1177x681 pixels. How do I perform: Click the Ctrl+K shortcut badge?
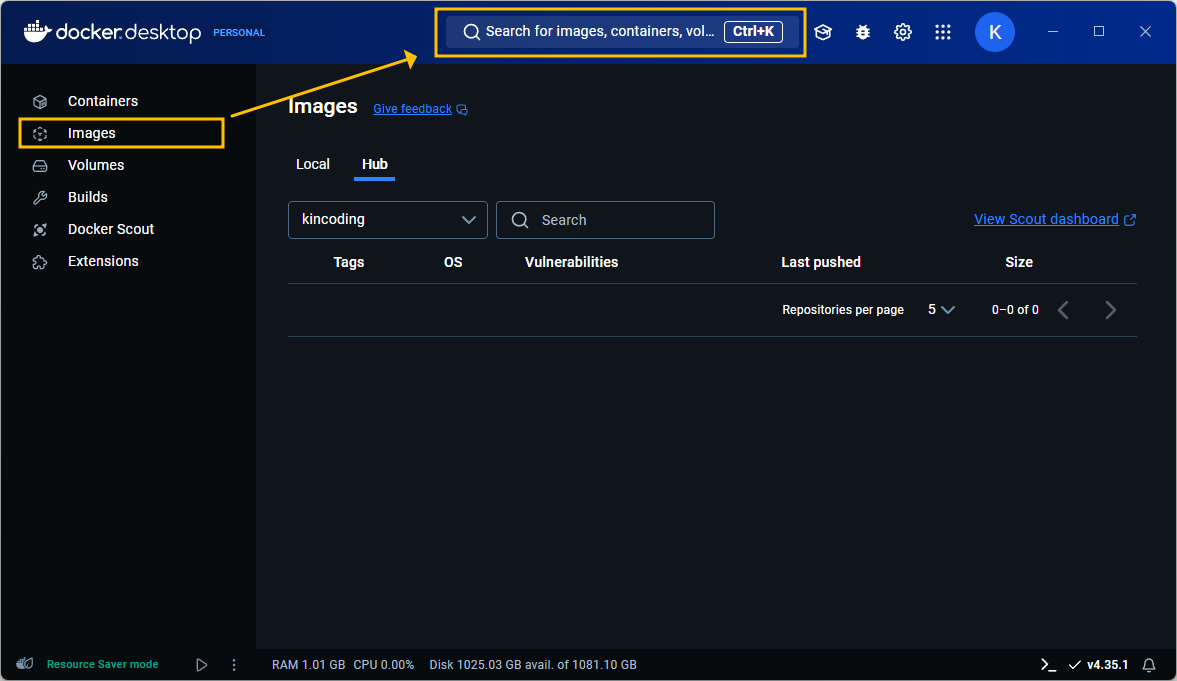point(753,32)
